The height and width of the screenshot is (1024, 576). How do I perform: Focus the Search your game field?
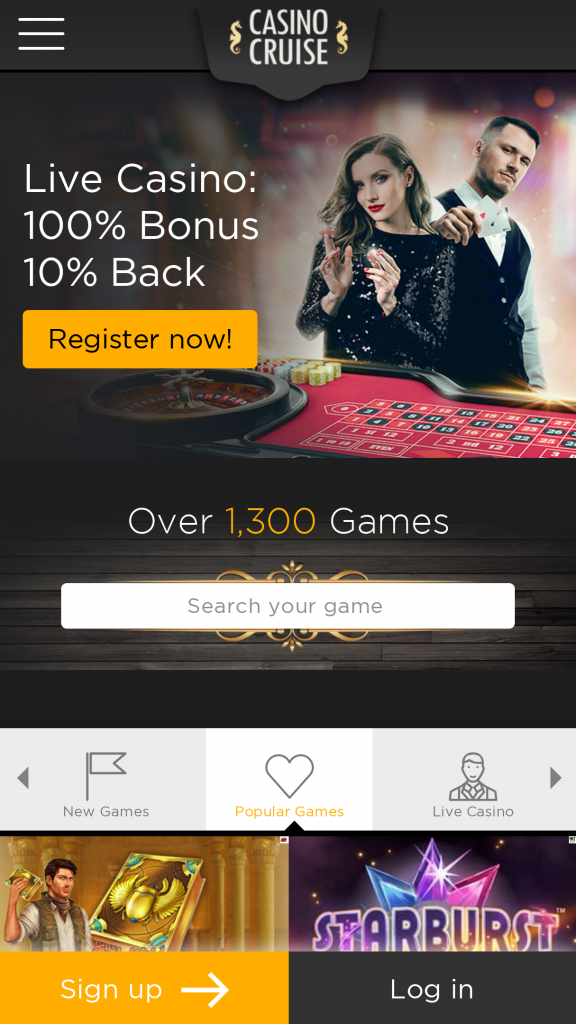point(288,606)
